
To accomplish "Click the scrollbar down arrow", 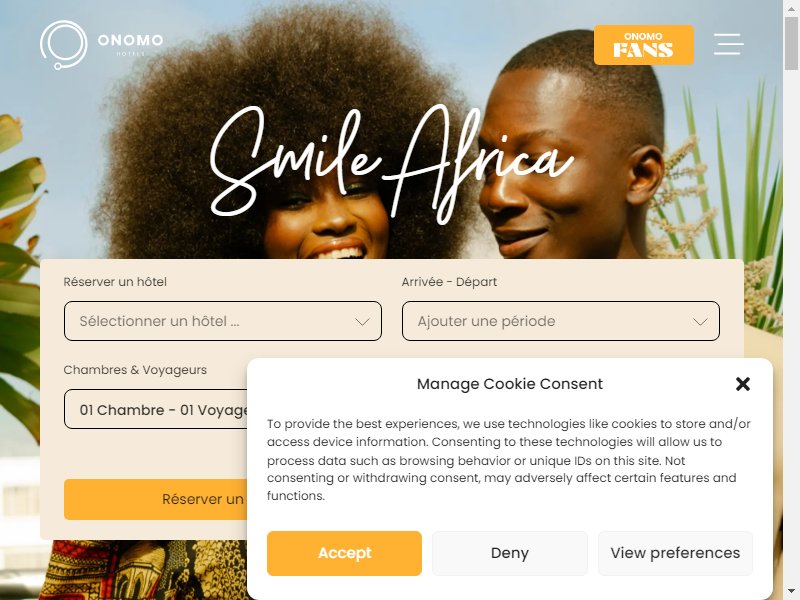I will coord(791,593).
